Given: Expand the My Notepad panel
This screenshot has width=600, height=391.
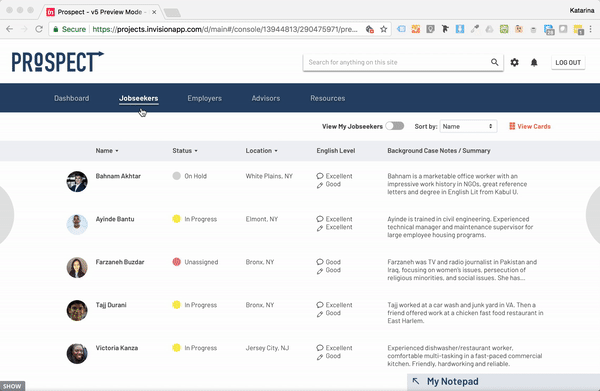Looking at the screenshot, I should click(503, 381).
